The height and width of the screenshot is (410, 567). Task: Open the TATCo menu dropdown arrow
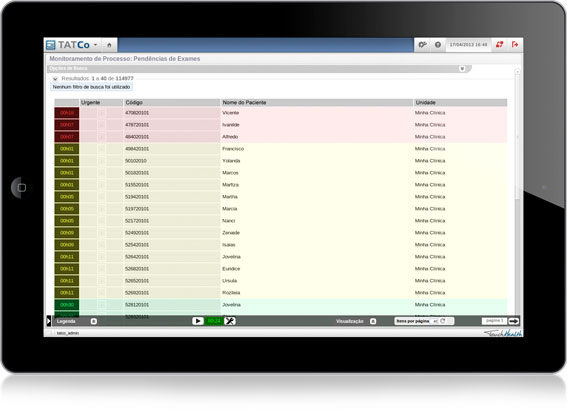[95, 45]
